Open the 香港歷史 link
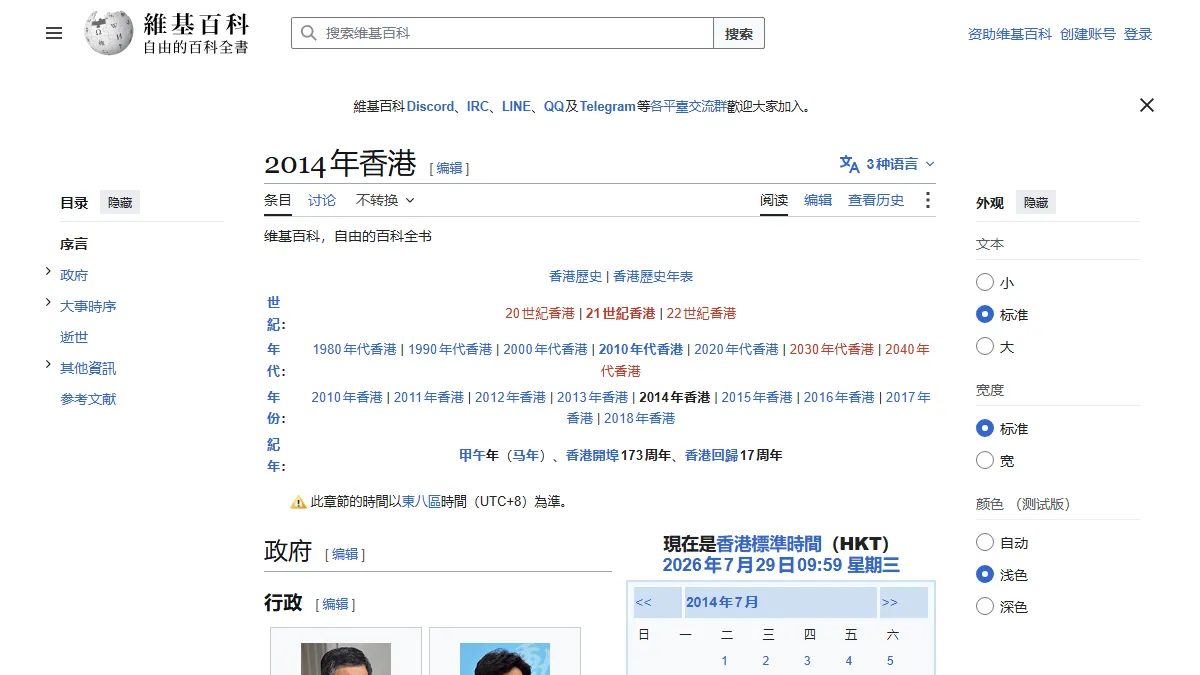 click(576, 276)
